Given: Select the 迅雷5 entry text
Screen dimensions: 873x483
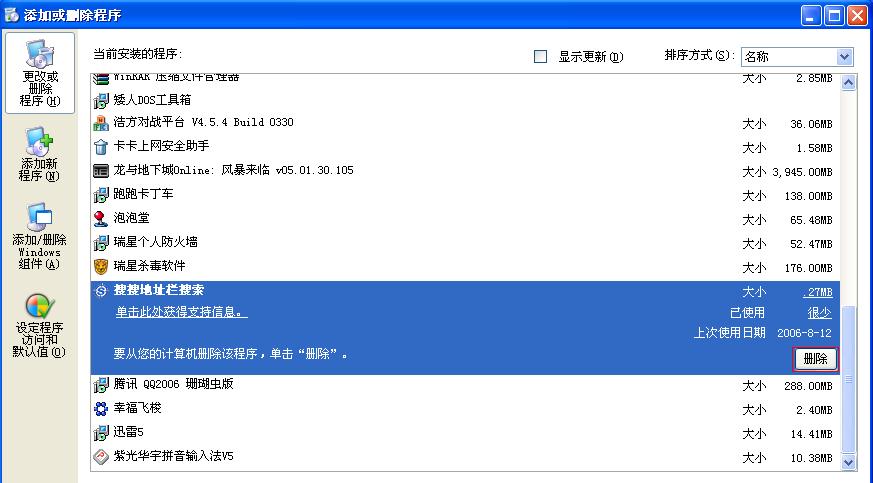Looking at the screenshot, I should pyautogui.click(x=129, y=432).
